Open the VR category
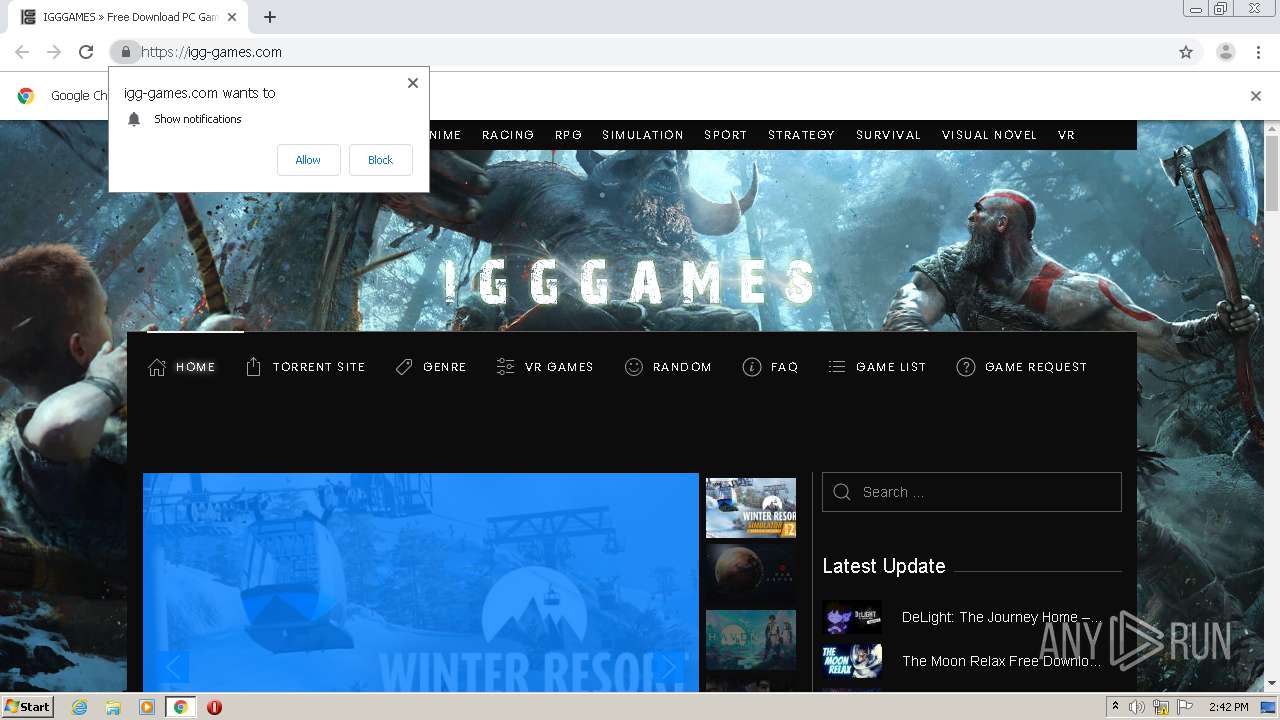This screenshot has height=720, width=1280. 1066,135
